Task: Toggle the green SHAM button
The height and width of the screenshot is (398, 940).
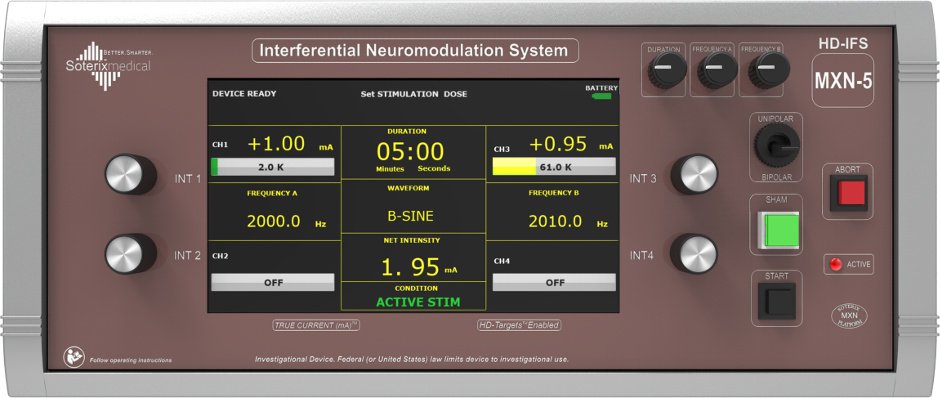Action: [778, 230]
